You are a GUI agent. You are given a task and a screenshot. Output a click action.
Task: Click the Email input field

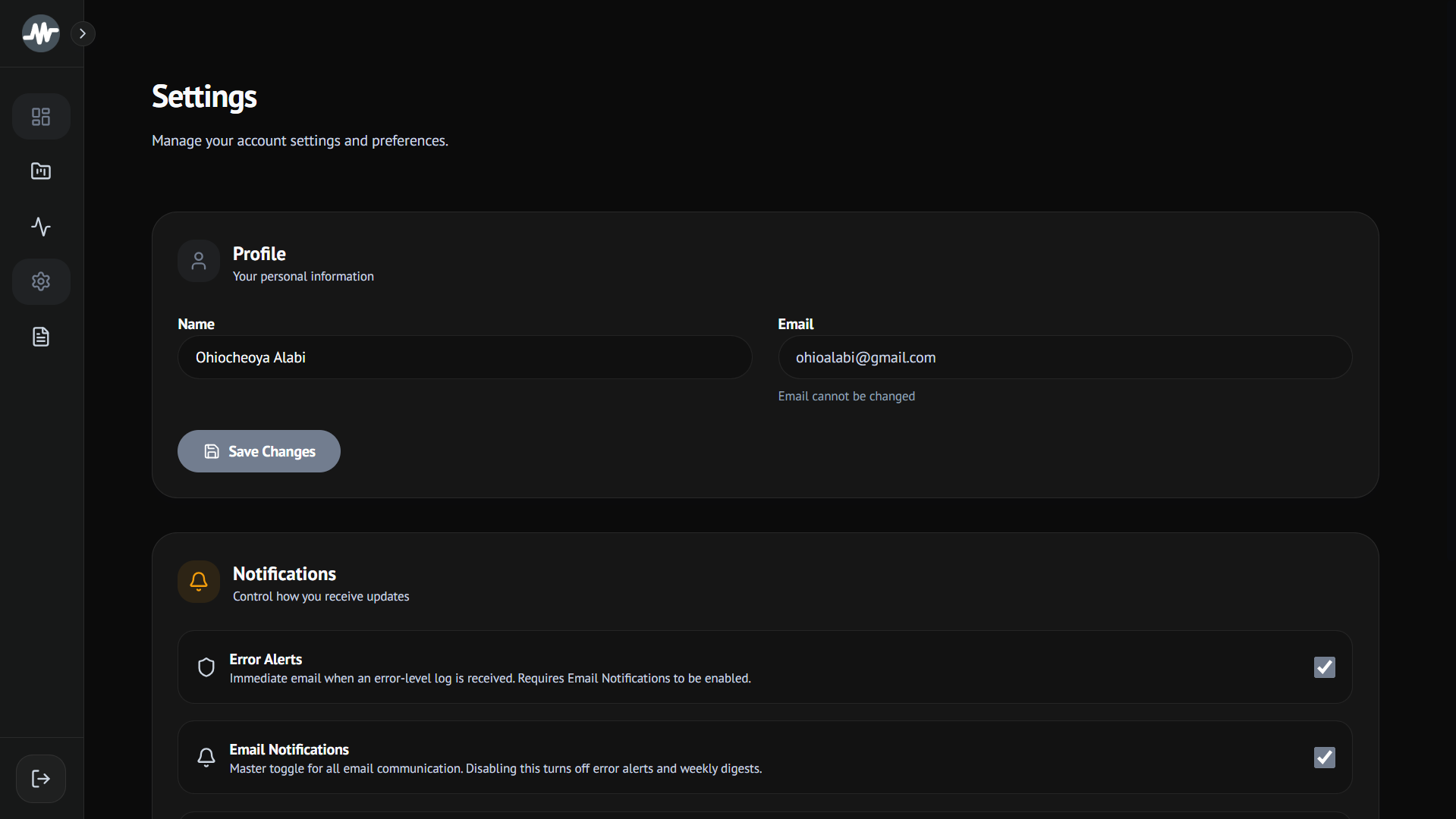click(x=1065, y=357)
